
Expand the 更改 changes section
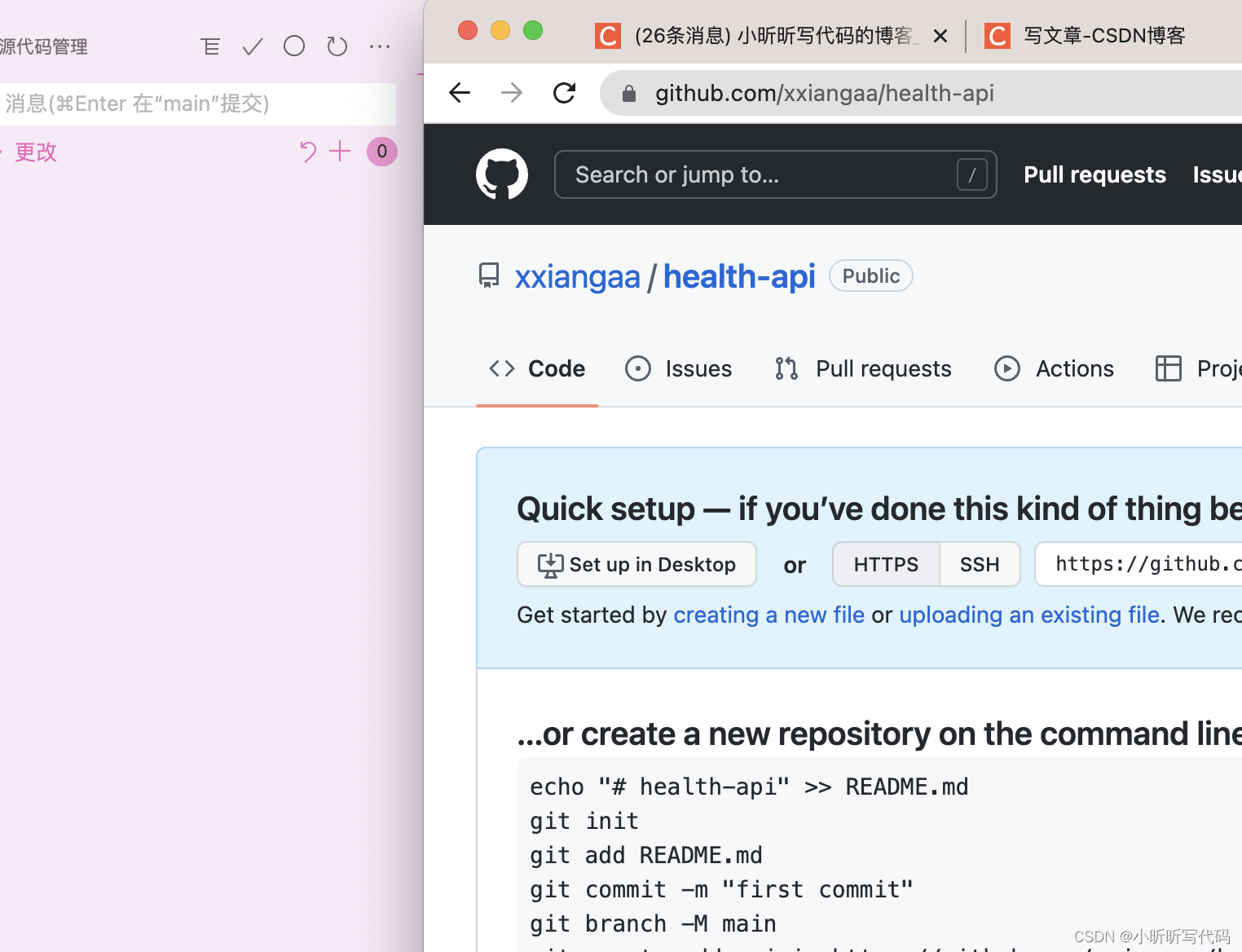point(36,152)
